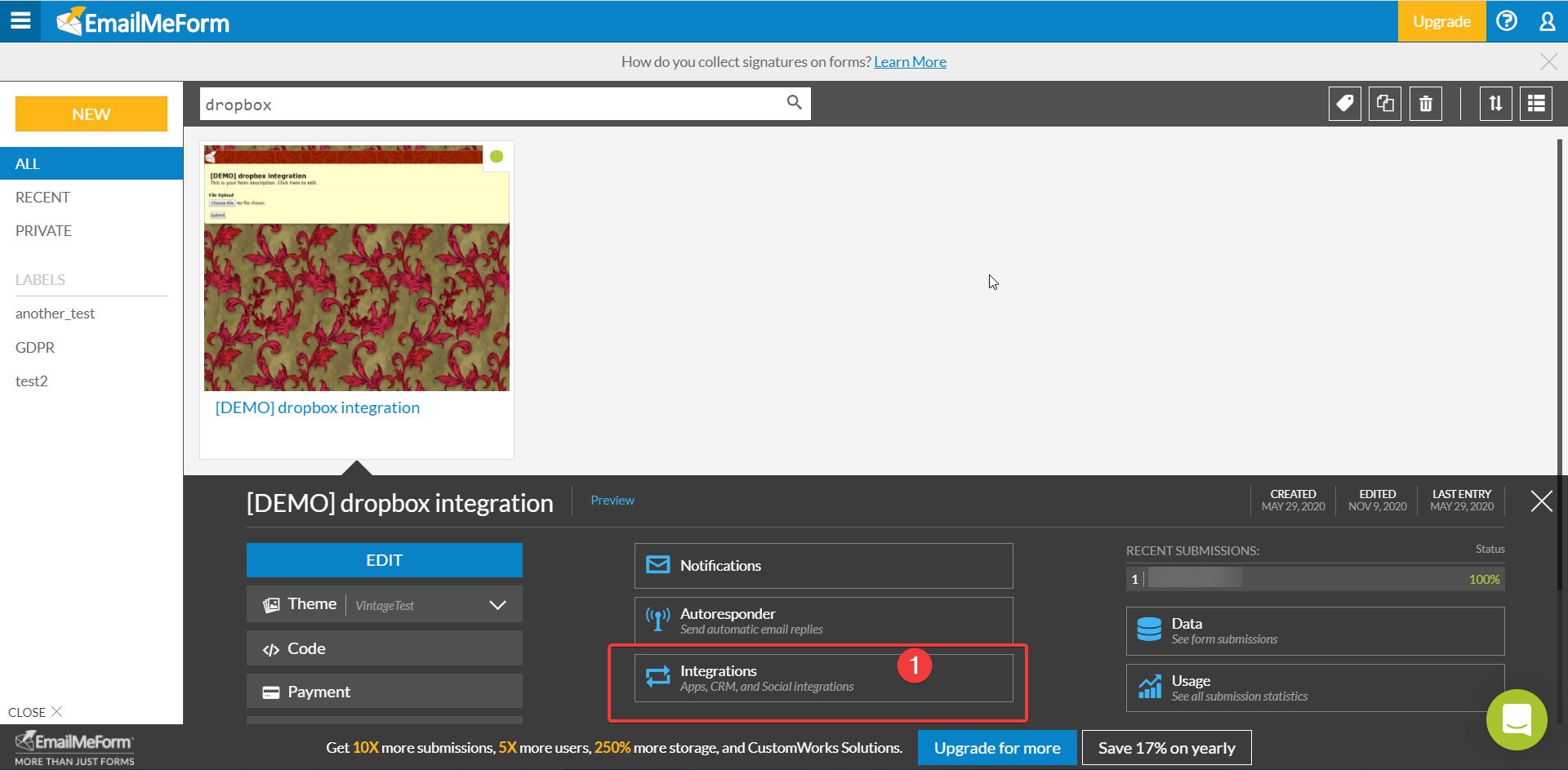Click Save 17% on yearly button
Image resolution: width=1568 pixels, height=770 pixels.
tap(1167, 748)
